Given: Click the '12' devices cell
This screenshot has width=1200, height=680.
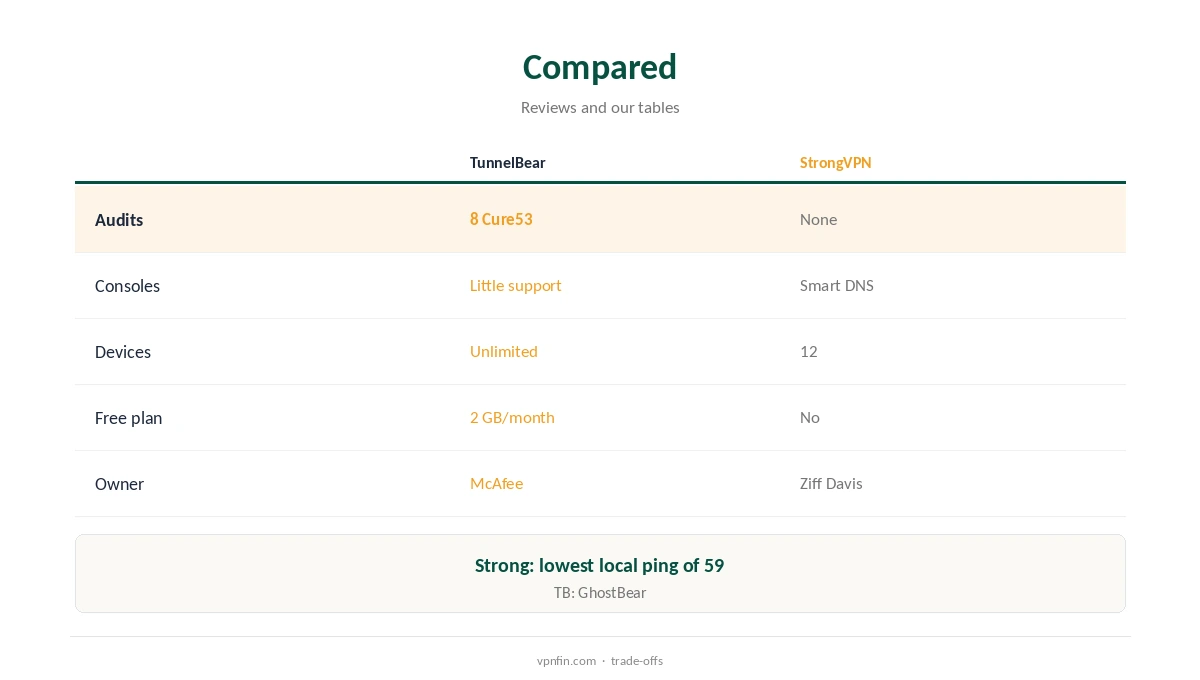Looking at the screenshot, I should (x=809, y=351).
